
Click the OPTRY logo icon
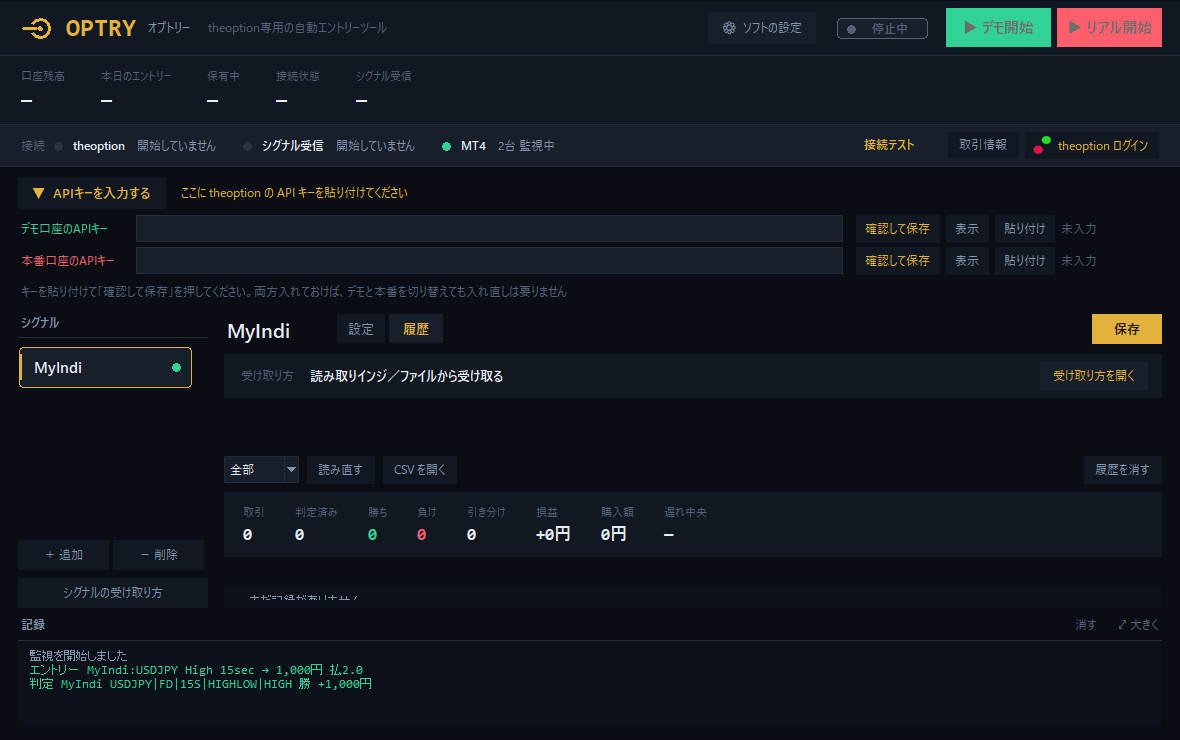[x=37, y=29]
